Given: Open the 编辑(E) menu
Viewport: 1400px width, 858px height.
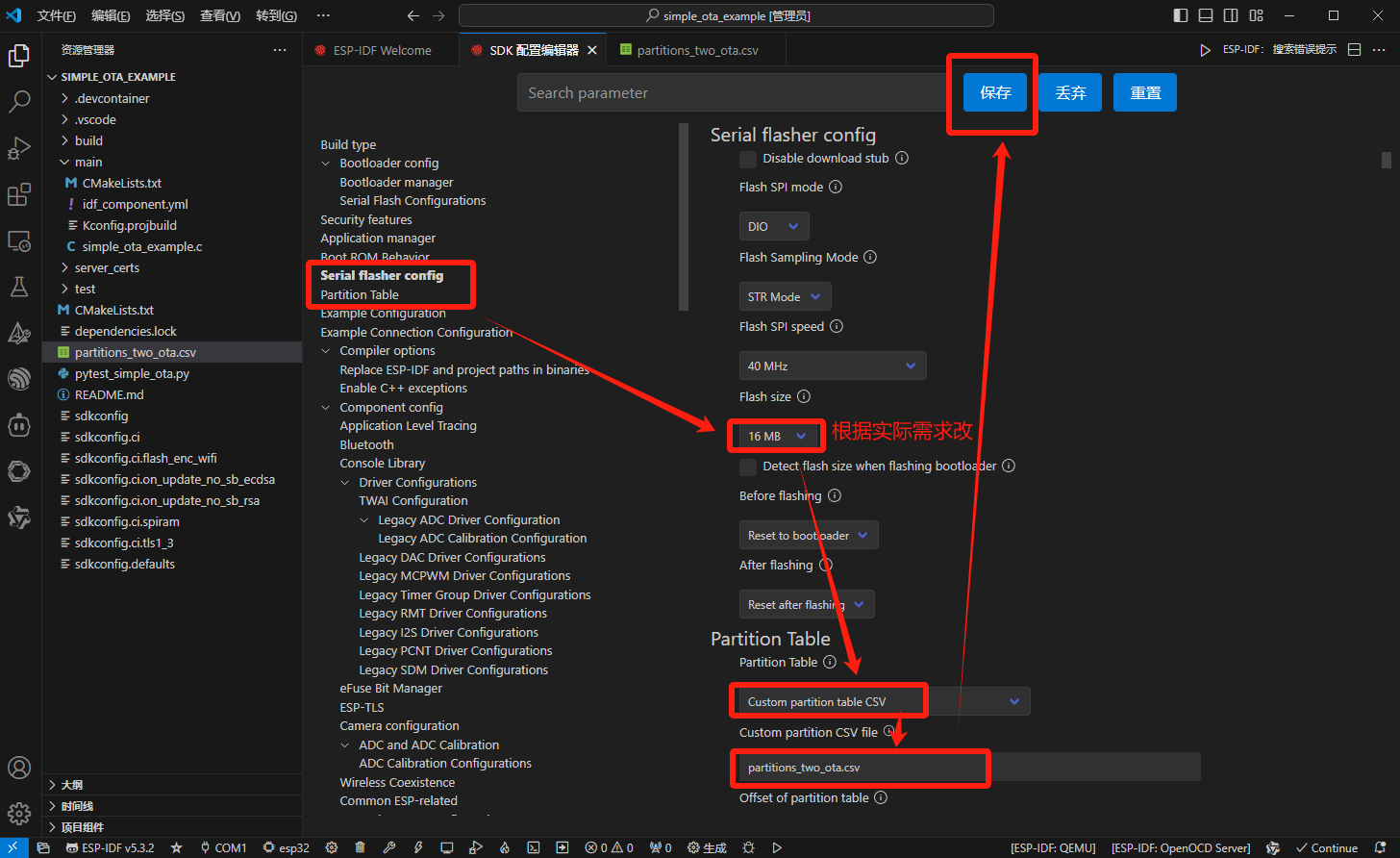Looking at the screenshot, I should click(111, 15).
